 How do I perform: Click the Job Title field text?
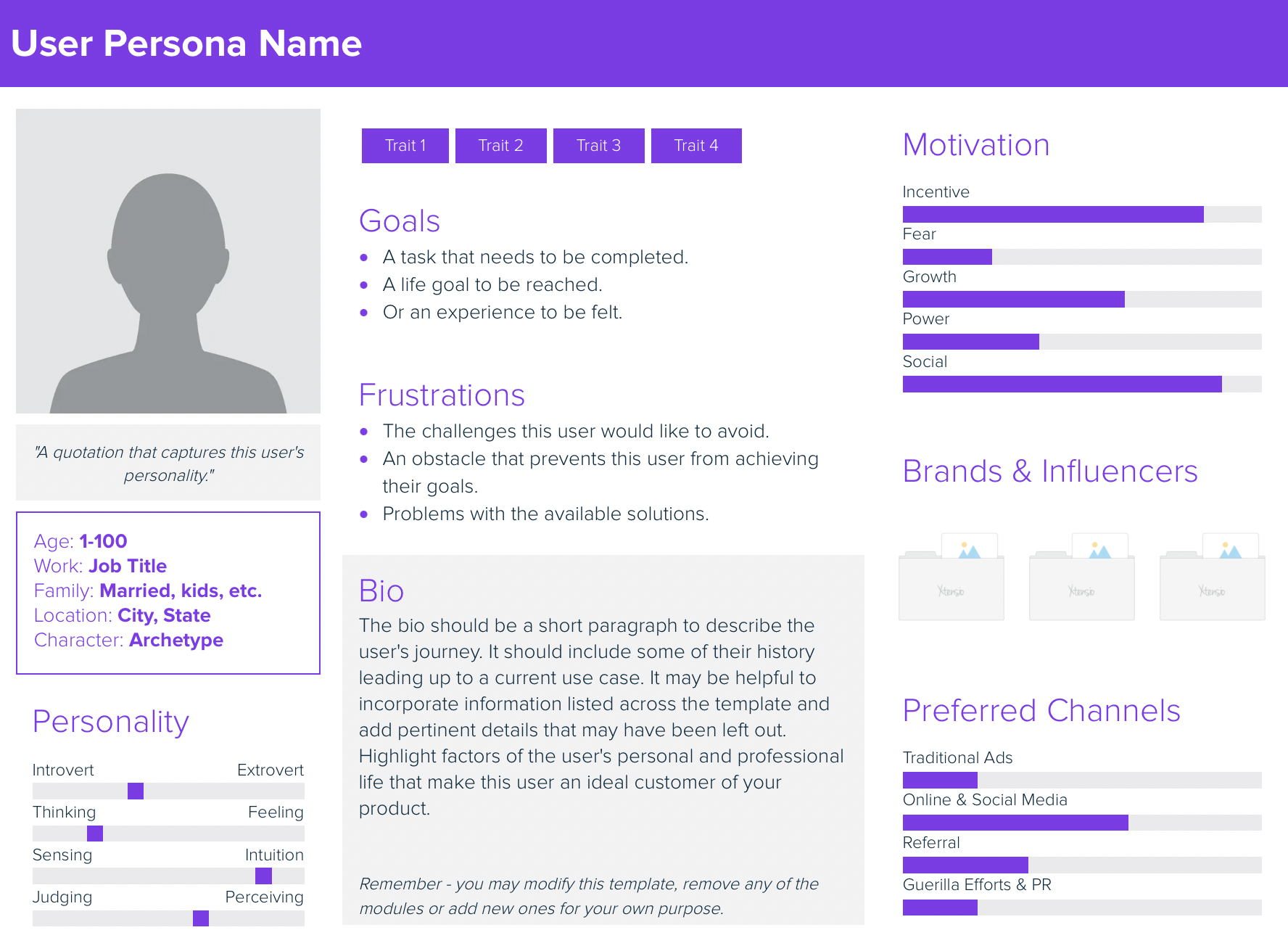click(x=128, y=566)
